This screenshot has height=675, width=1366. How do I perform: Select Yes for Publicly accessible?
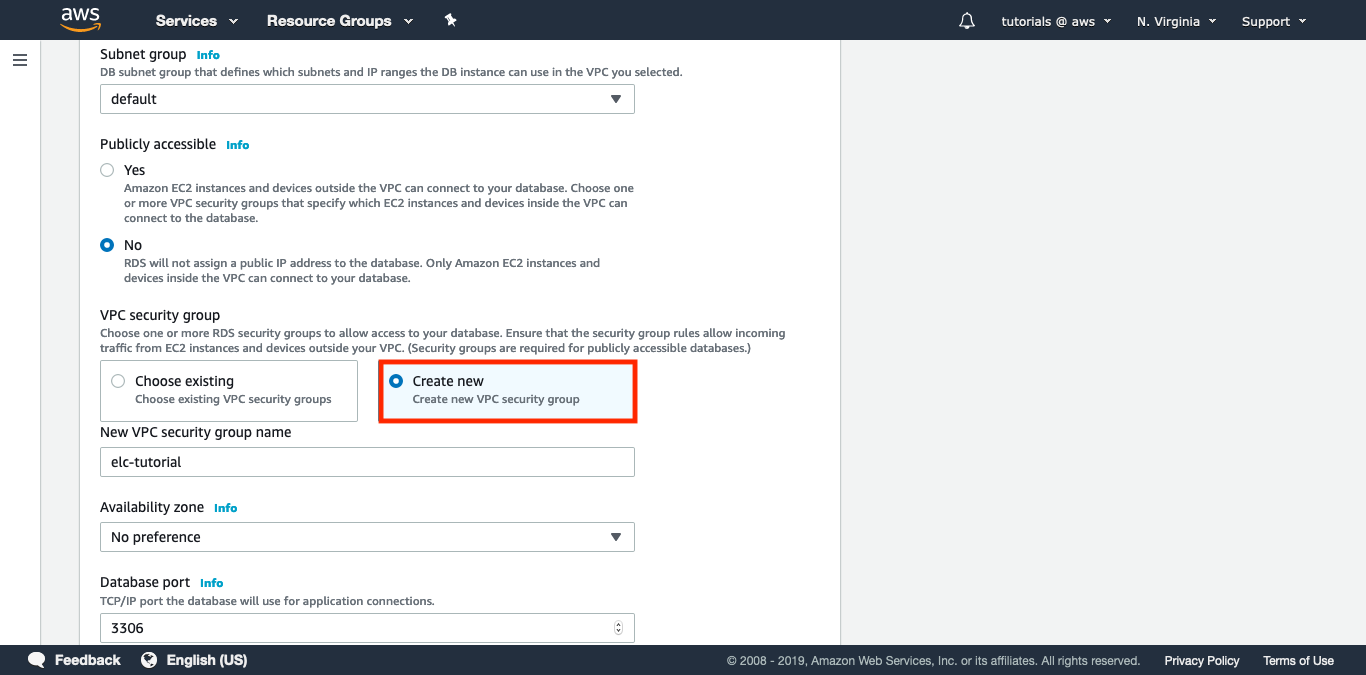tap(107, 170)
